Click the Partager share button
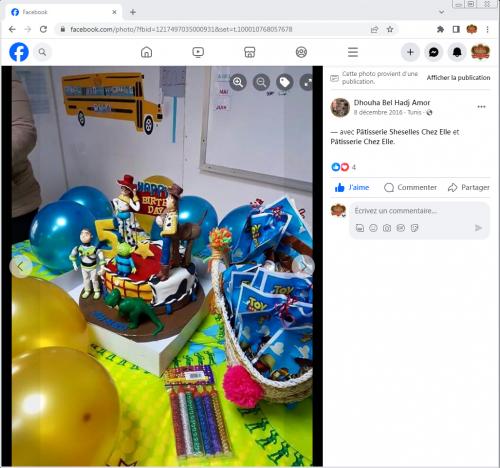Viewport: 500px width, 468px height. tap(469, 188)
